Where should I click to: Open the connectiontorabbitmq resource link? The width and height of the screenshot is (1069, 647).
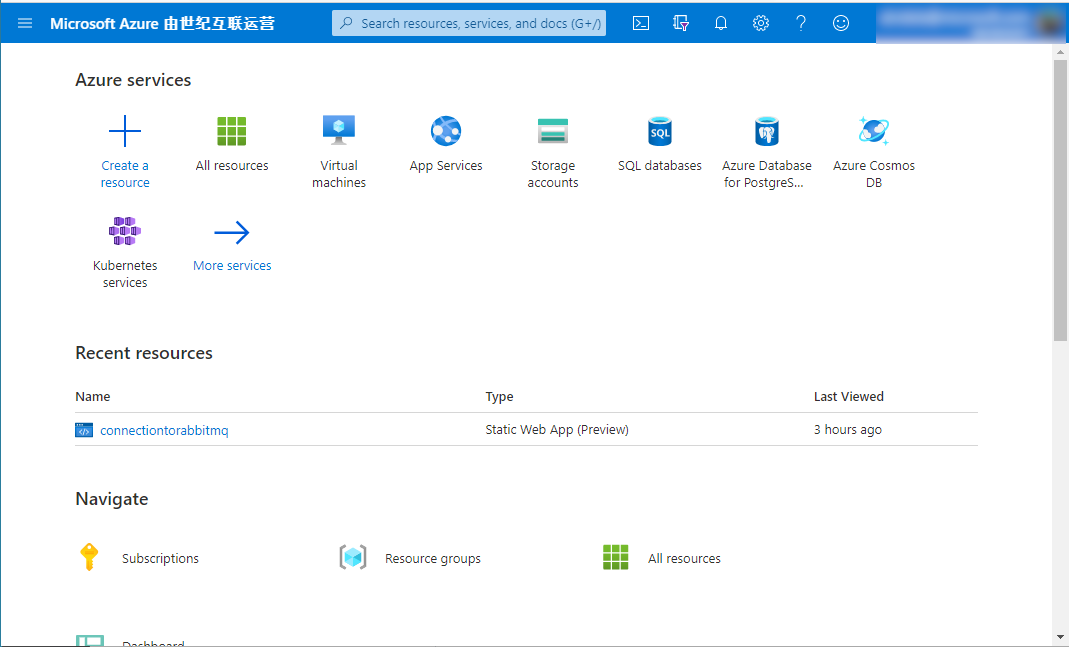164,430
